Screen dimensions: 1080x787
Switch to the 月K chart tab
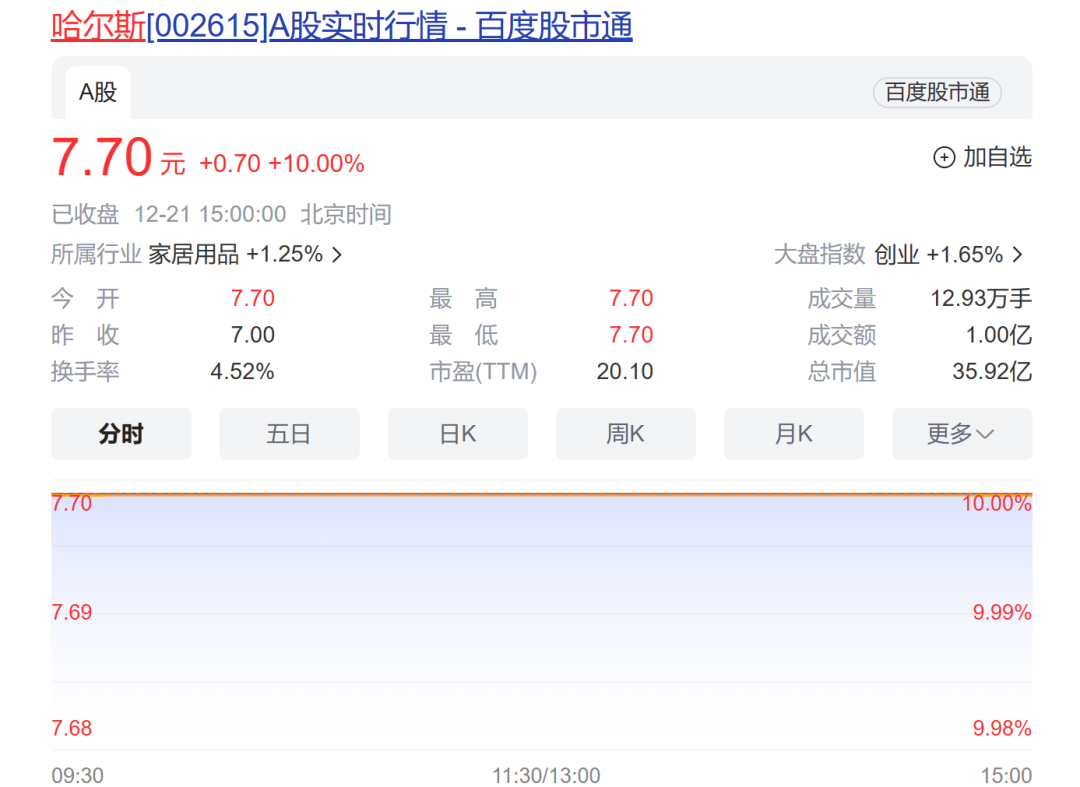point(793,434)
